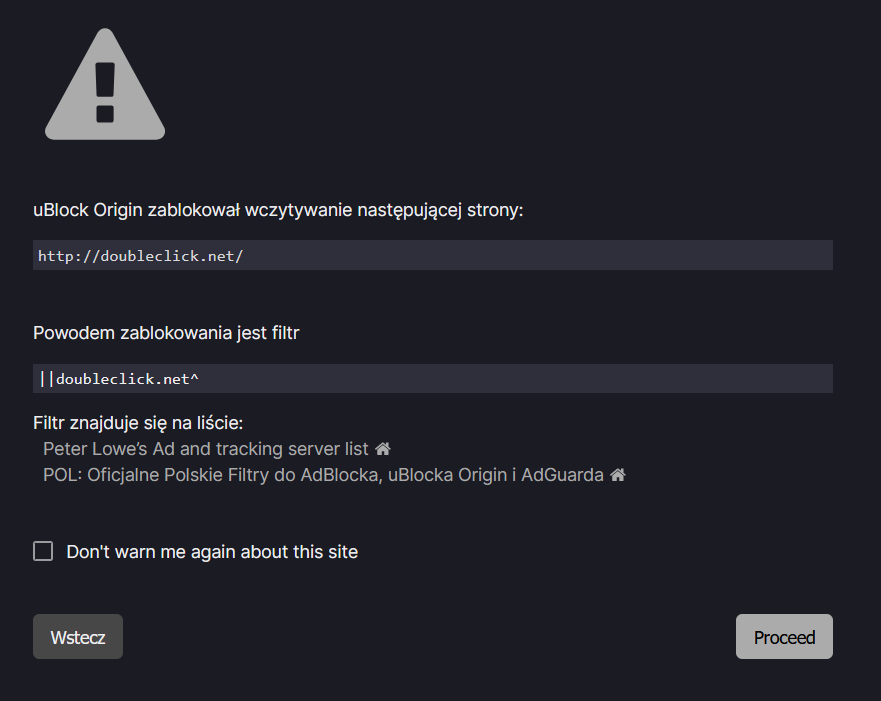
Task: Select the blocked URL http://doubleclick.net/
Action: [x=140, y=255]
